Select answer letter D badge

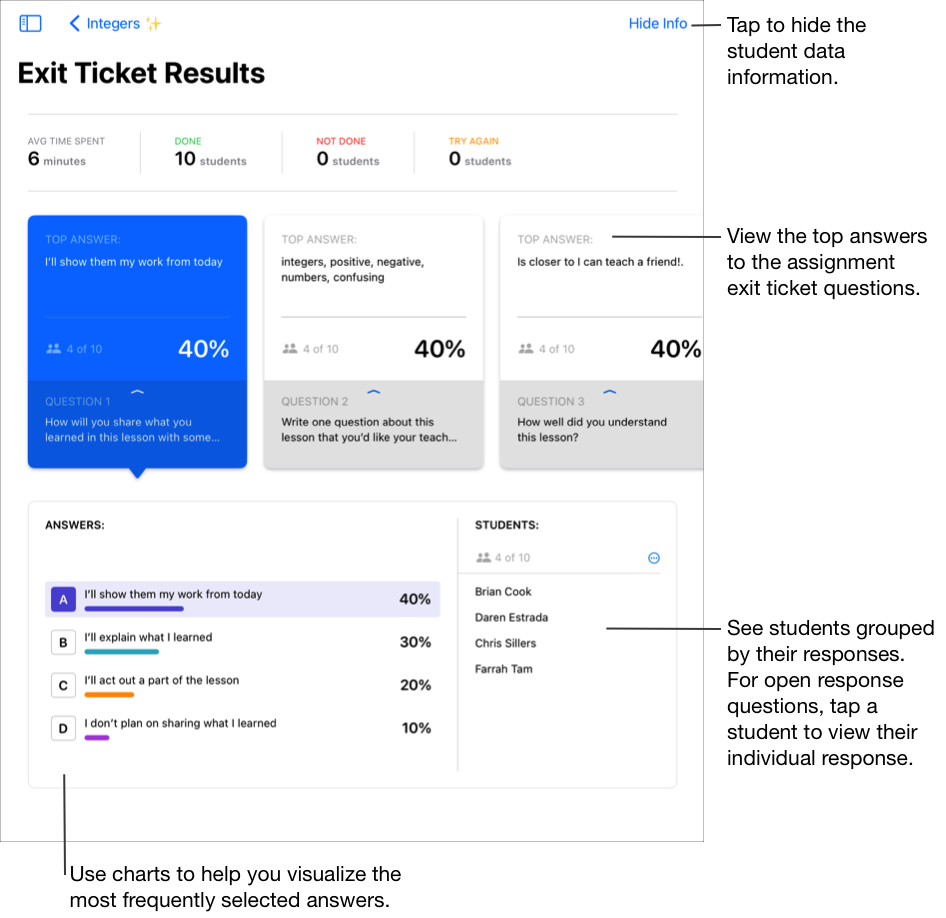[x=63, y=728]
